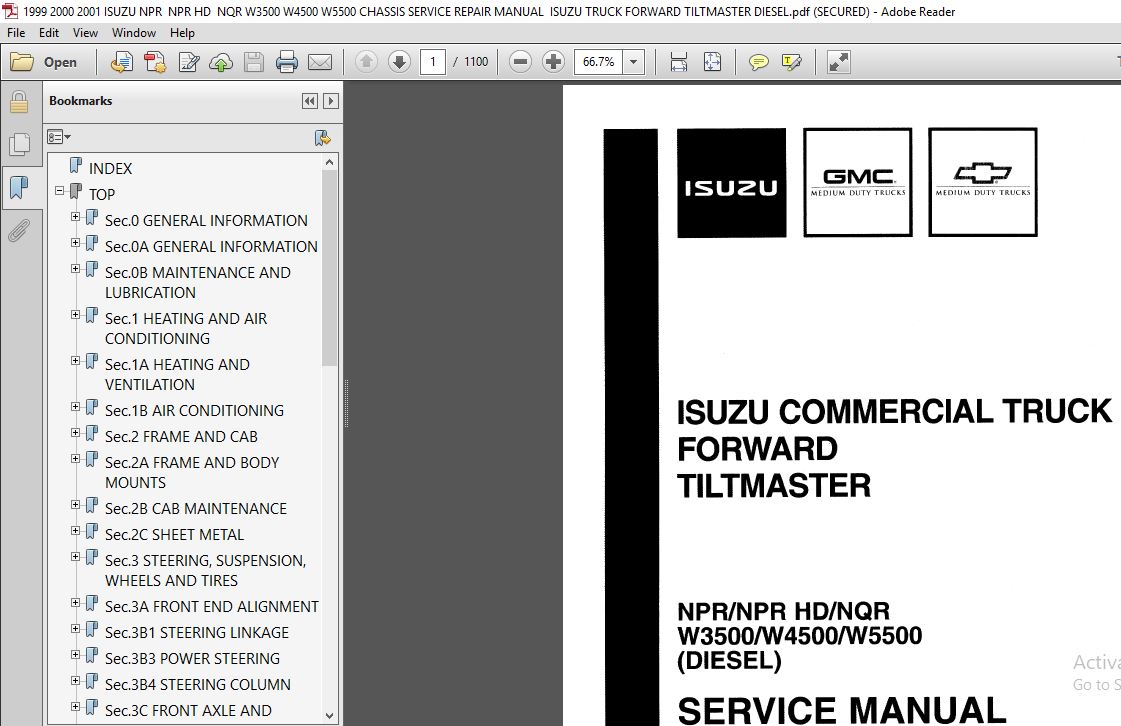The width and height of the screenshot is (1121, 726).
Task: Select the highlight text tool
Action: pyautogui.click(x=791, y=62)
